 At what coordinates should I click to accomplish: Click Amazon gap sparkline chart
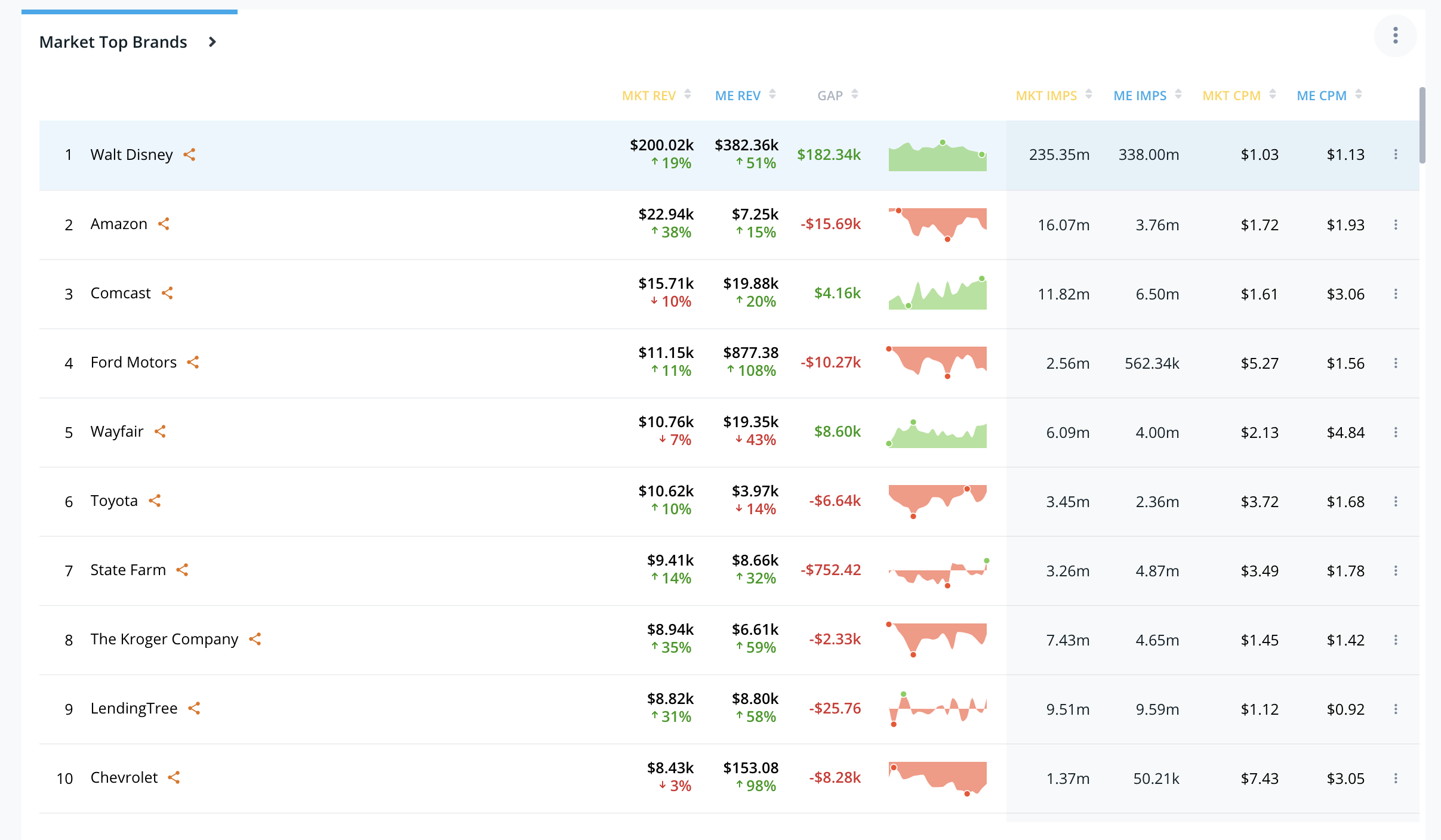pos(937,224)
